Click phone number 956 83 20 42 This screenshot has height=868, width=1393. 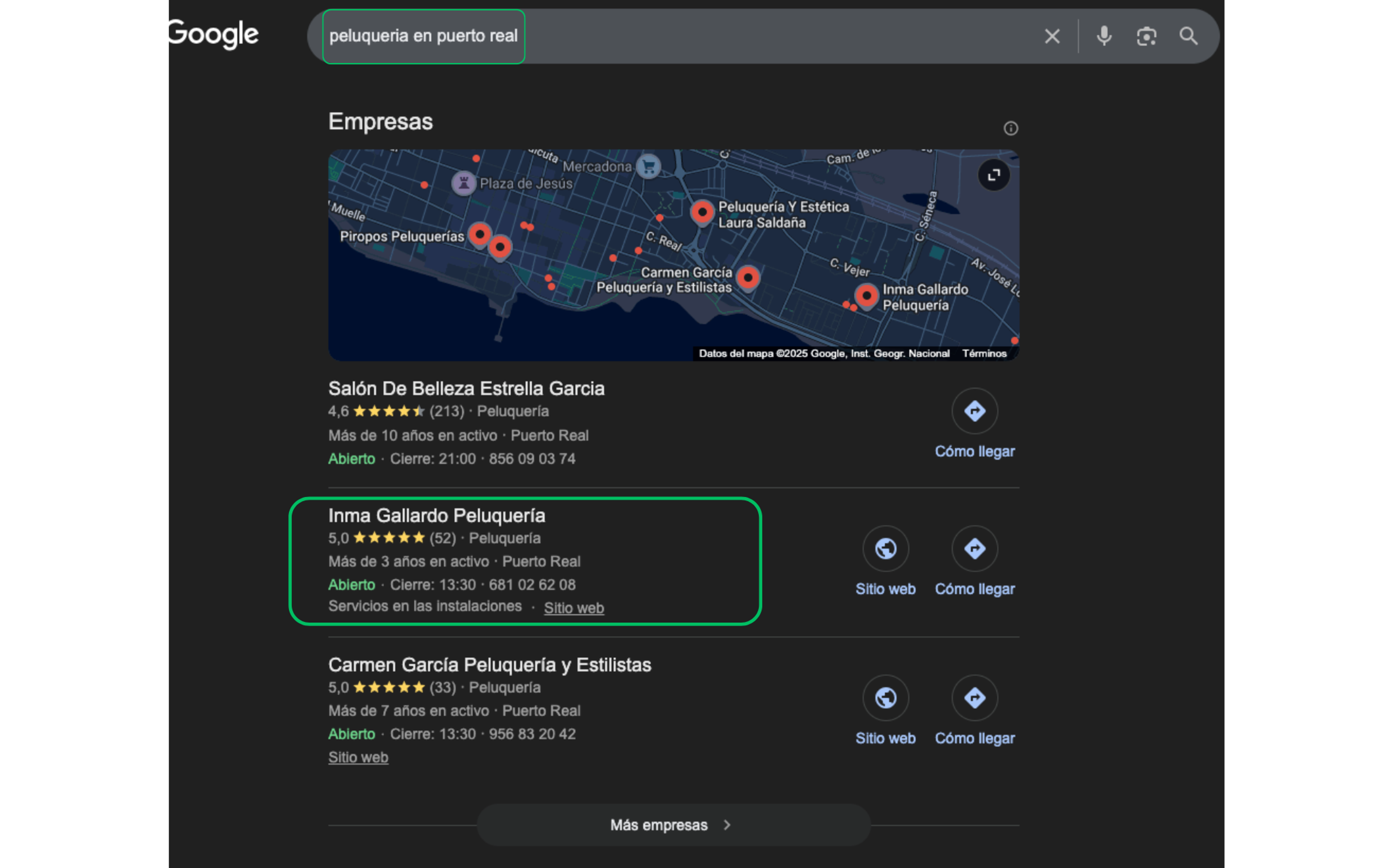tap(532, 734)
